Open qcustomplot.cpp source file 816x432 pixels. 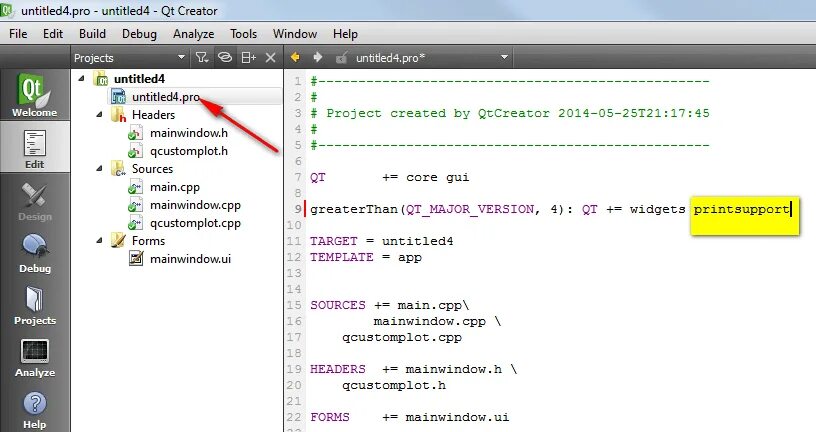point(195,223)
